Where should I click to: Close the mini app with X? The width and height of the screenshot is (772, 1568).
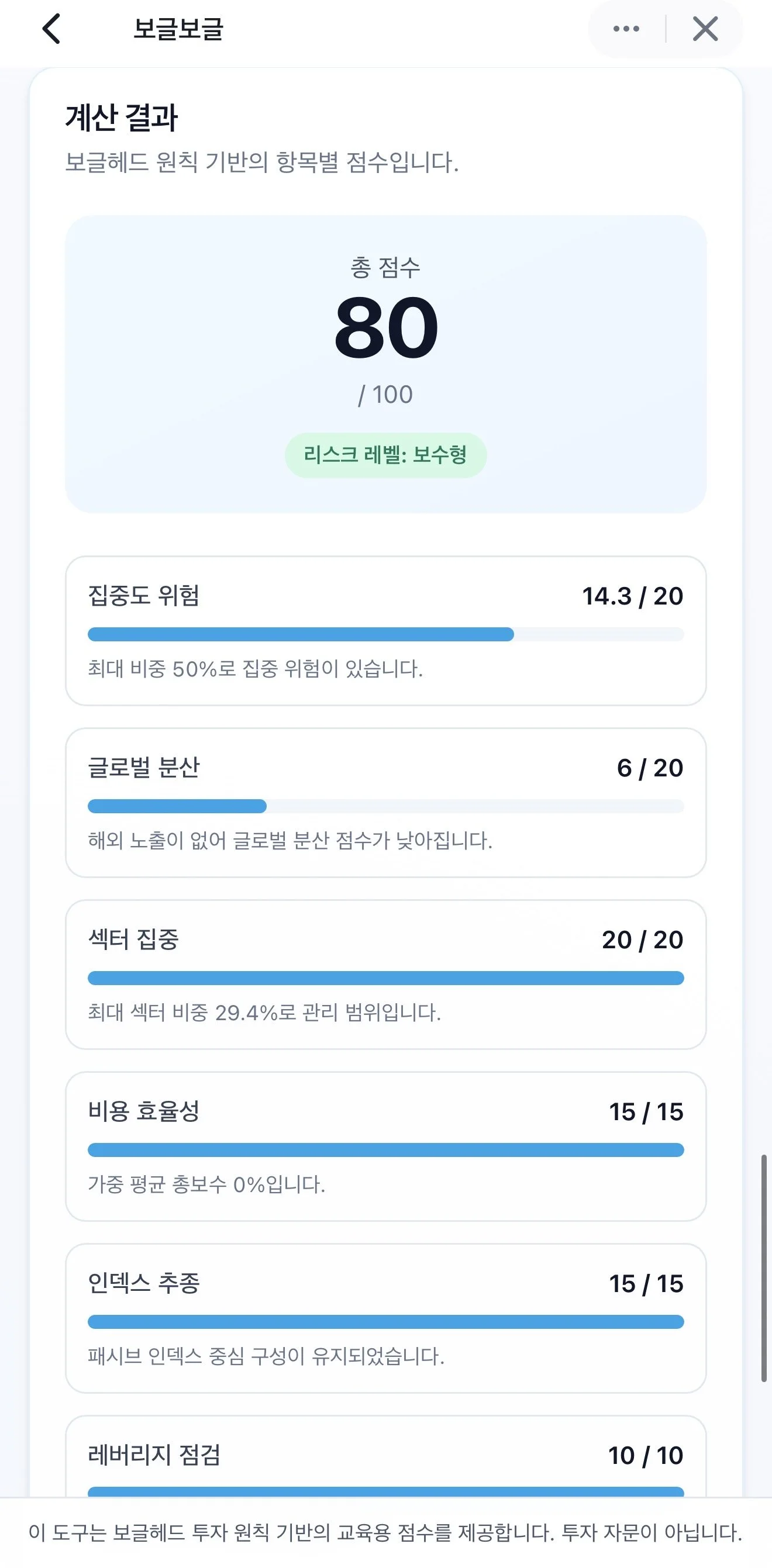705,29
